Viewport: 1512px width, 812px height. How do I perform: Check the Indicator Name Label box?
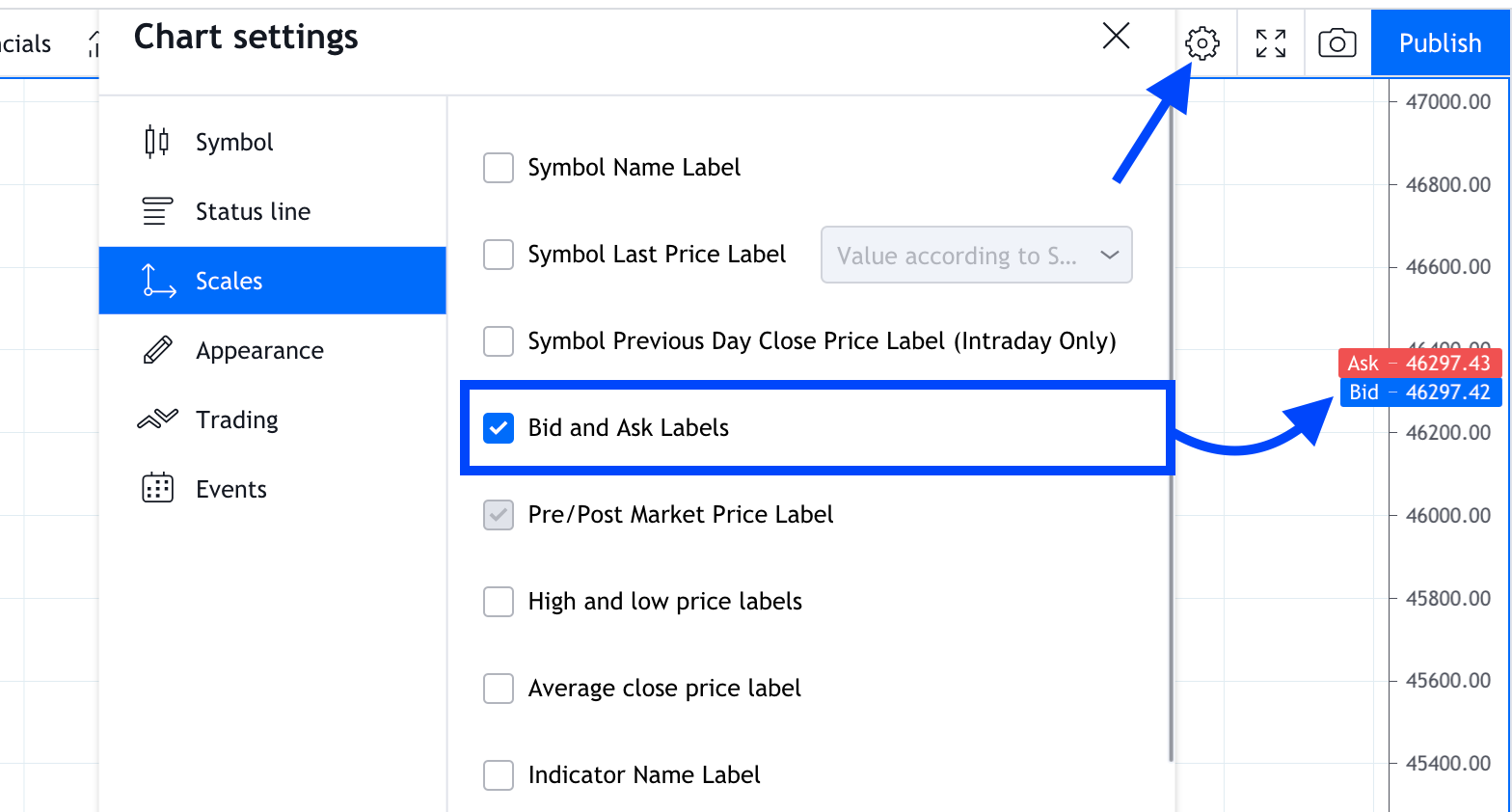[499, 775]
